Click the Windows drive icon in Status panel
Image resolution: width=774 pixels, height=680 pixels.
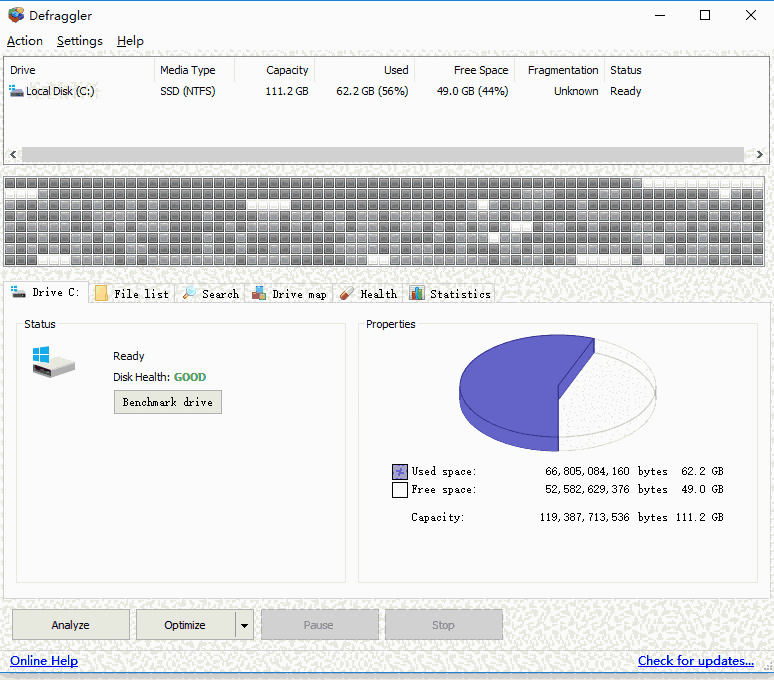pyautogui.click(x=53, y=362)
